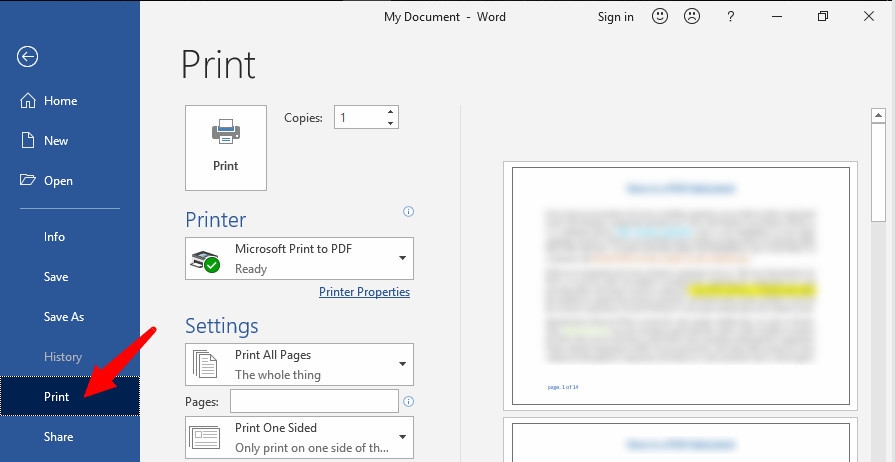Screen dimensions: 895x462
Task: Click Sign in at the top
Action: click(615, 17)
